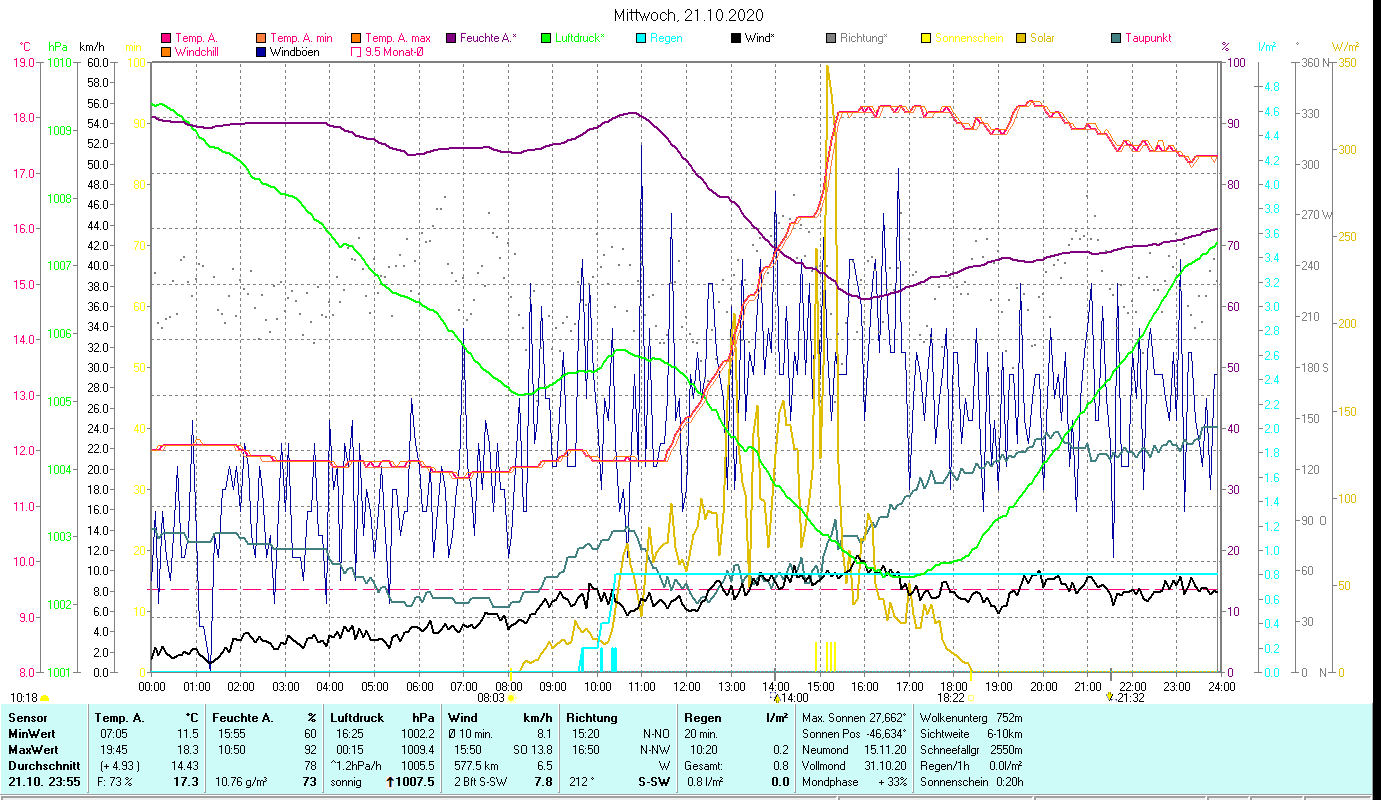Image resolution: width=1381 pixels, height=800 pixels.
Task: Click the current pressure value 1007.5
Action: click(x=416, y=782)
